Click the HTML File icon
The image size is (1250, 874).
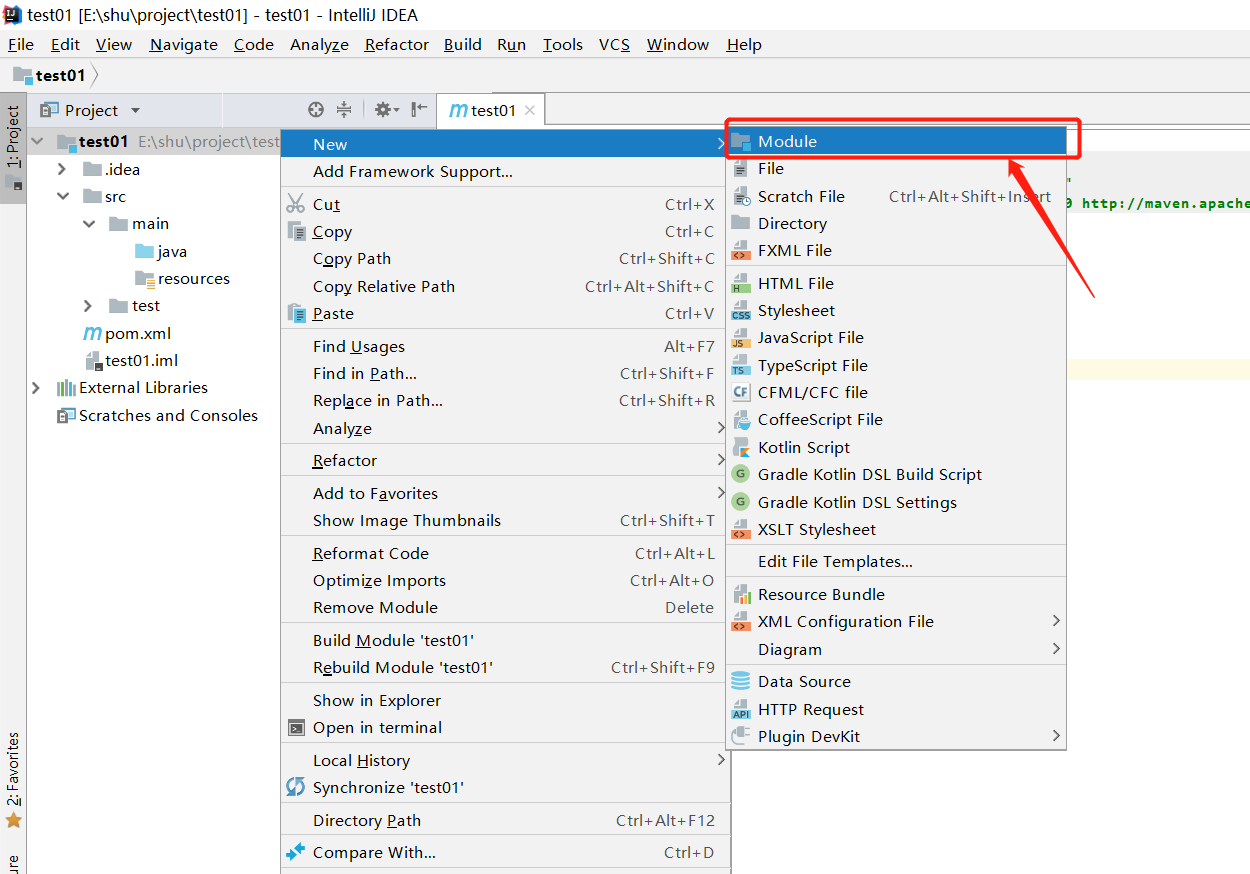(741, 283)
